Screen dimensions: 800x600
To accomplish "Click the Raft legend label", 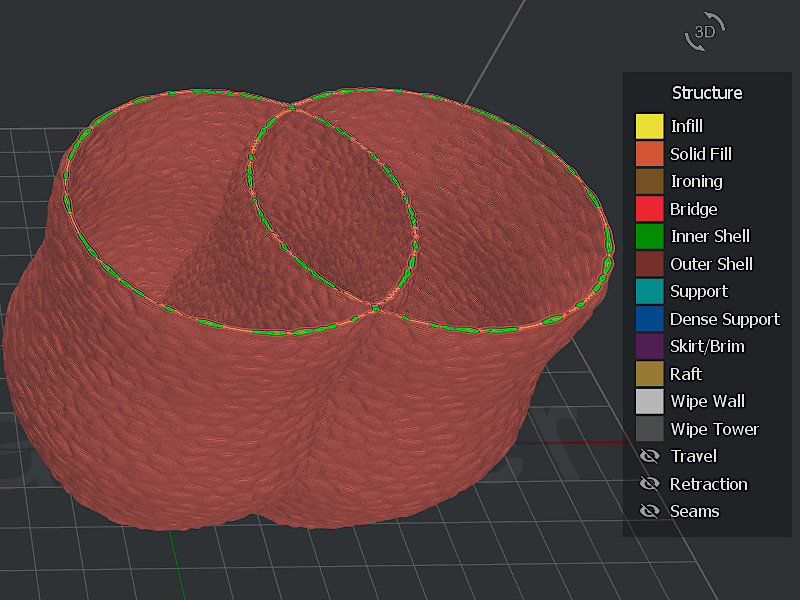I will (686, 374).
